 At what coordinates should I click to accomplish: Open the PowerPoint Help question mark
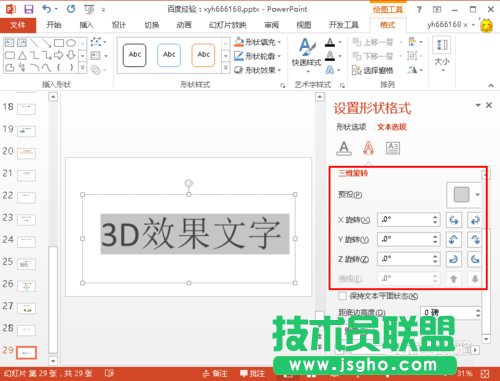coord(419,9)
